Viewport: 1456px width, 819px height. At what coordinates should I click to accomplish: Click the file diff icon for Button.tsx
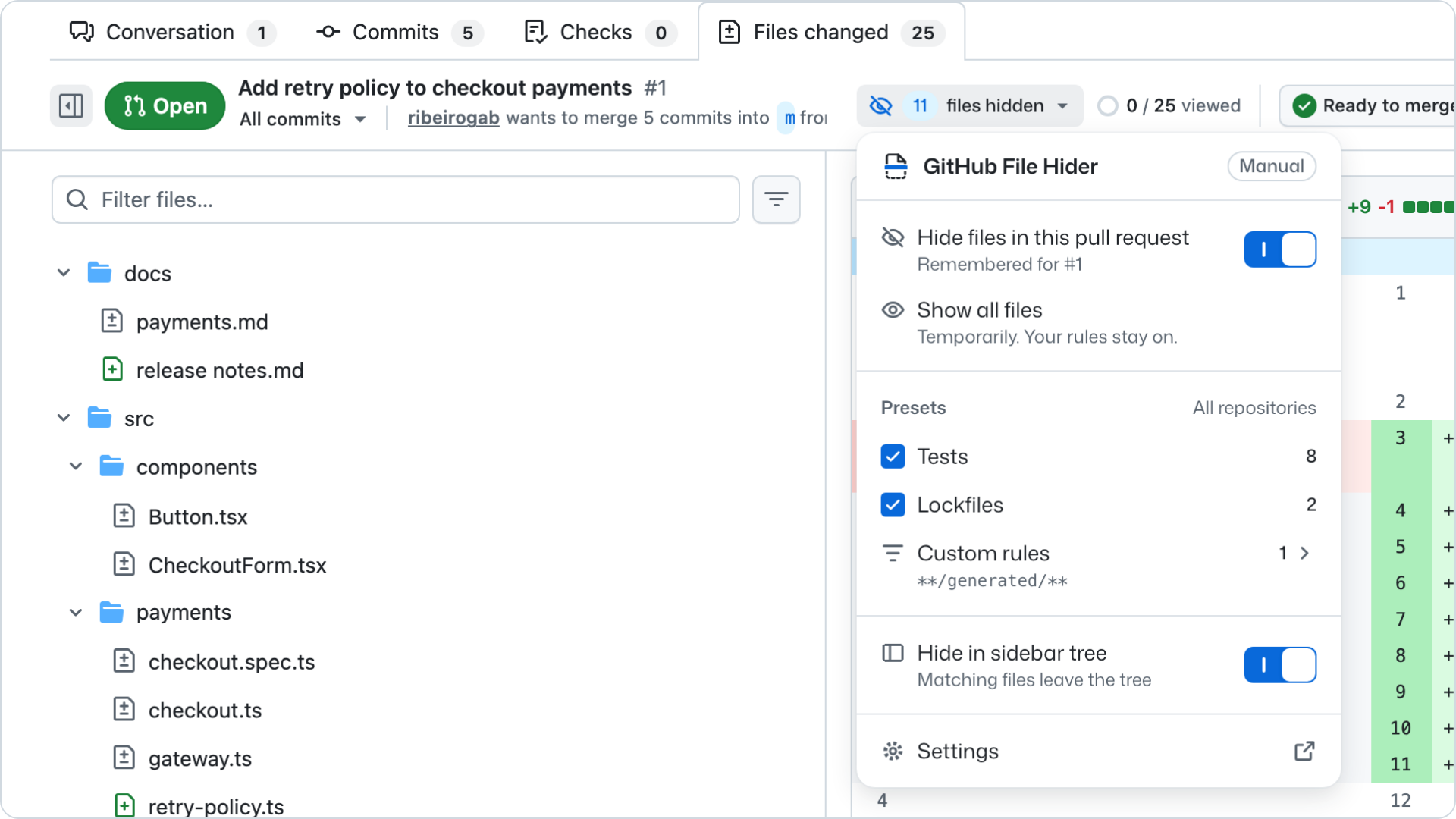click(124, 516)
